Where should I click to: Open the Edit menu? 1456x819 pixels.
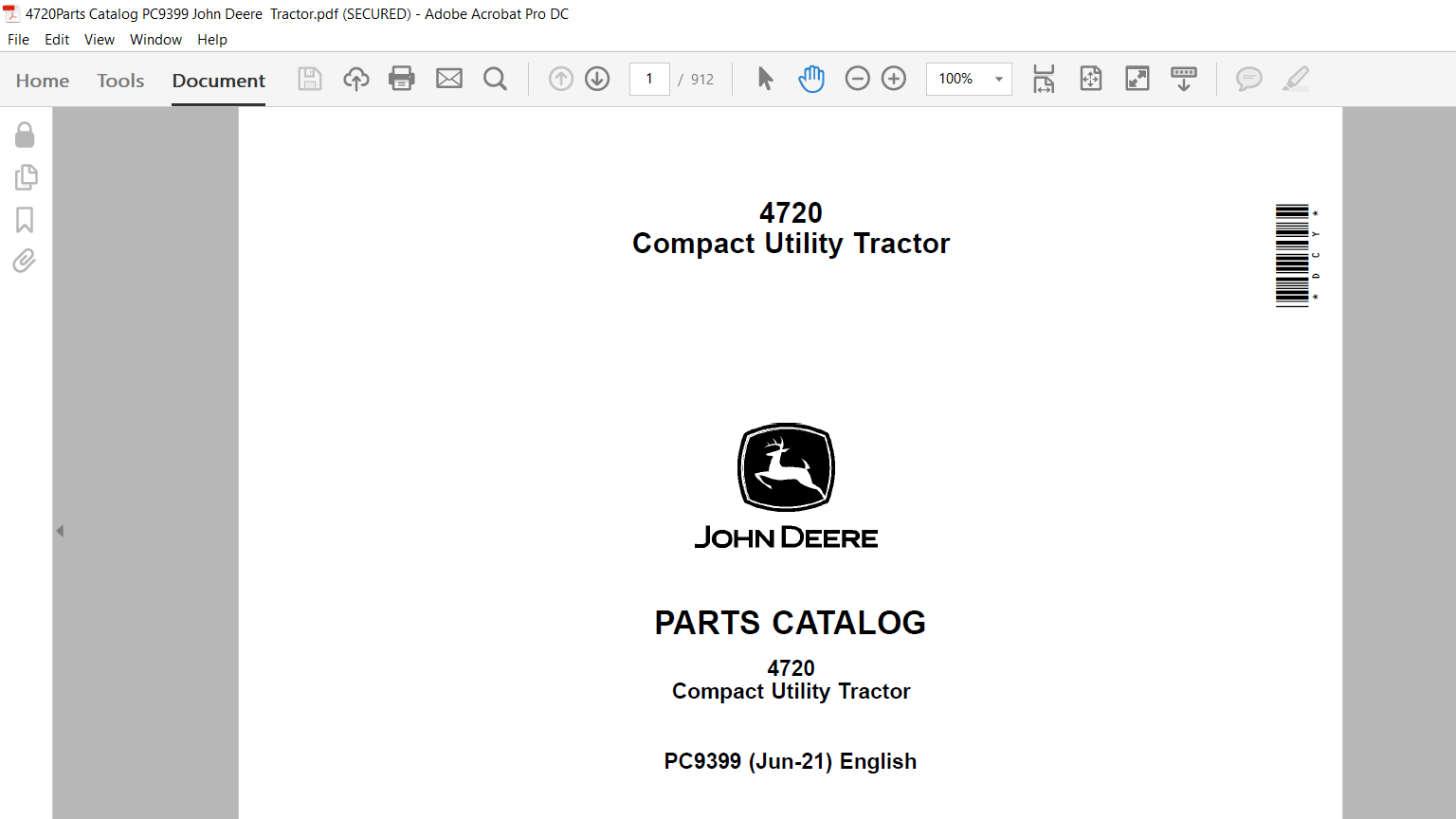click(x=57, y=40)
